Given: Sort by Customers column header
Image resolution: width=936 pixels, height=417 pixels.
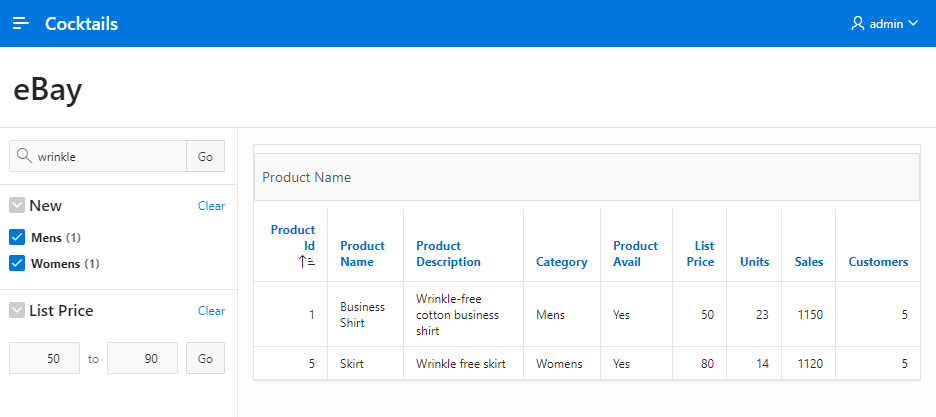Looking at the screenshot, I should pyautogui.click(x=878, y=262).
